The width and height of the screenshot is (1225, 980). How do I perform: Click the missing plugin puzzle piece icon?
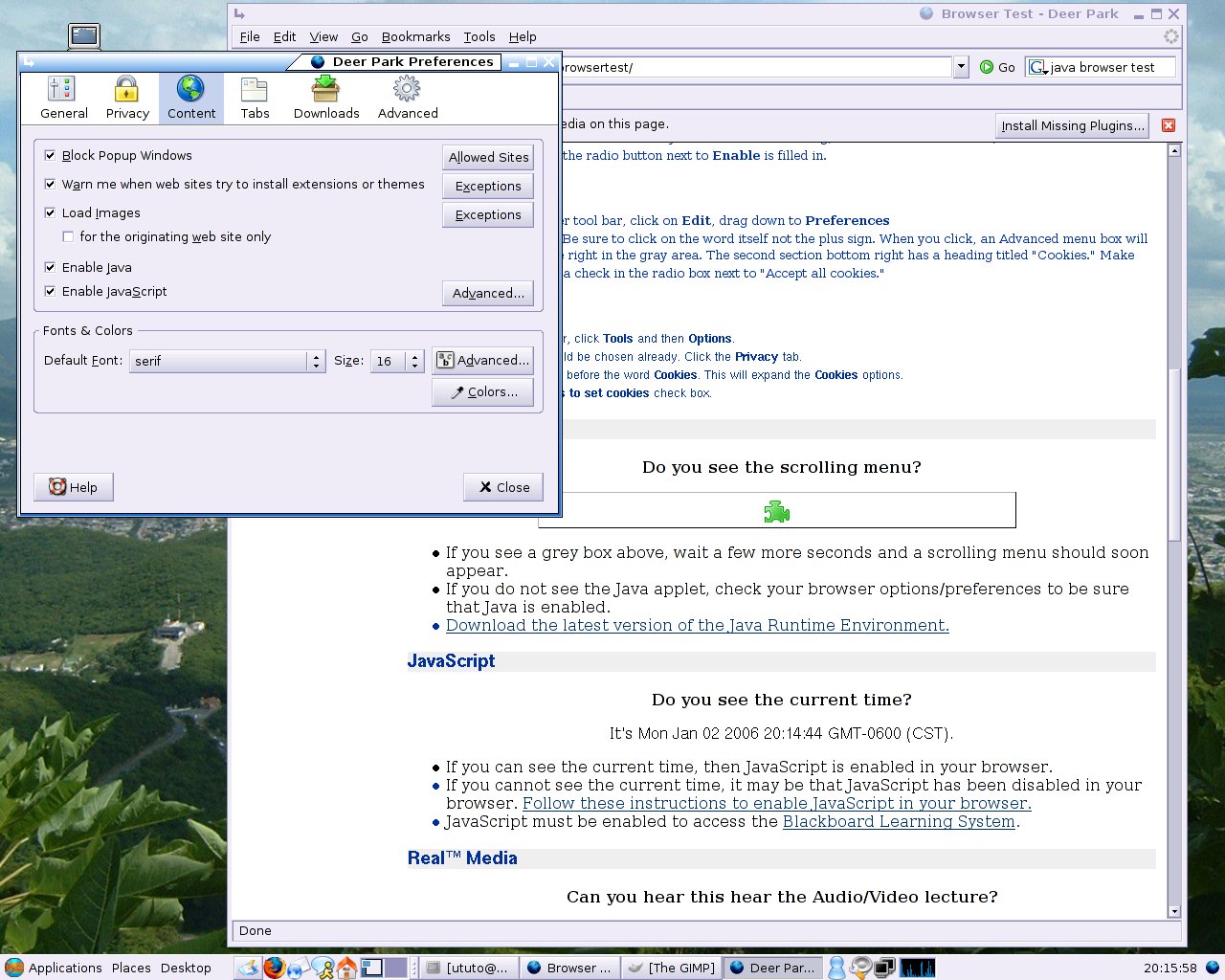[776, 512]
